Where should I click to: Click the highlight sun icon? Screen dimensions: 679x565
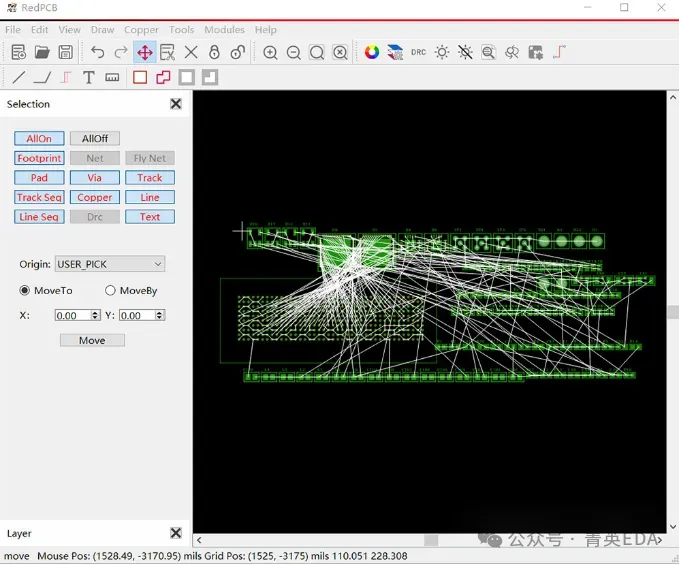click(x=442, y=52)
